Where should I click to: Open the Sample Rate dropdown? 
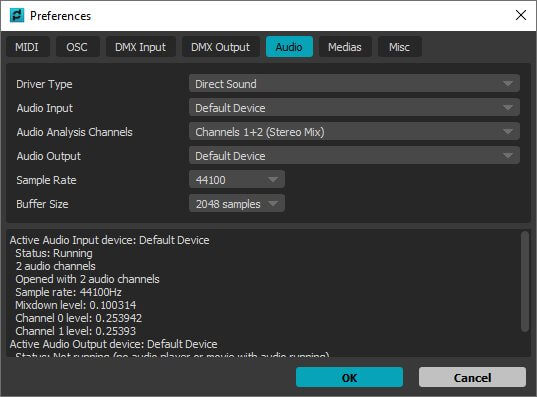click(x=237, y=179)
